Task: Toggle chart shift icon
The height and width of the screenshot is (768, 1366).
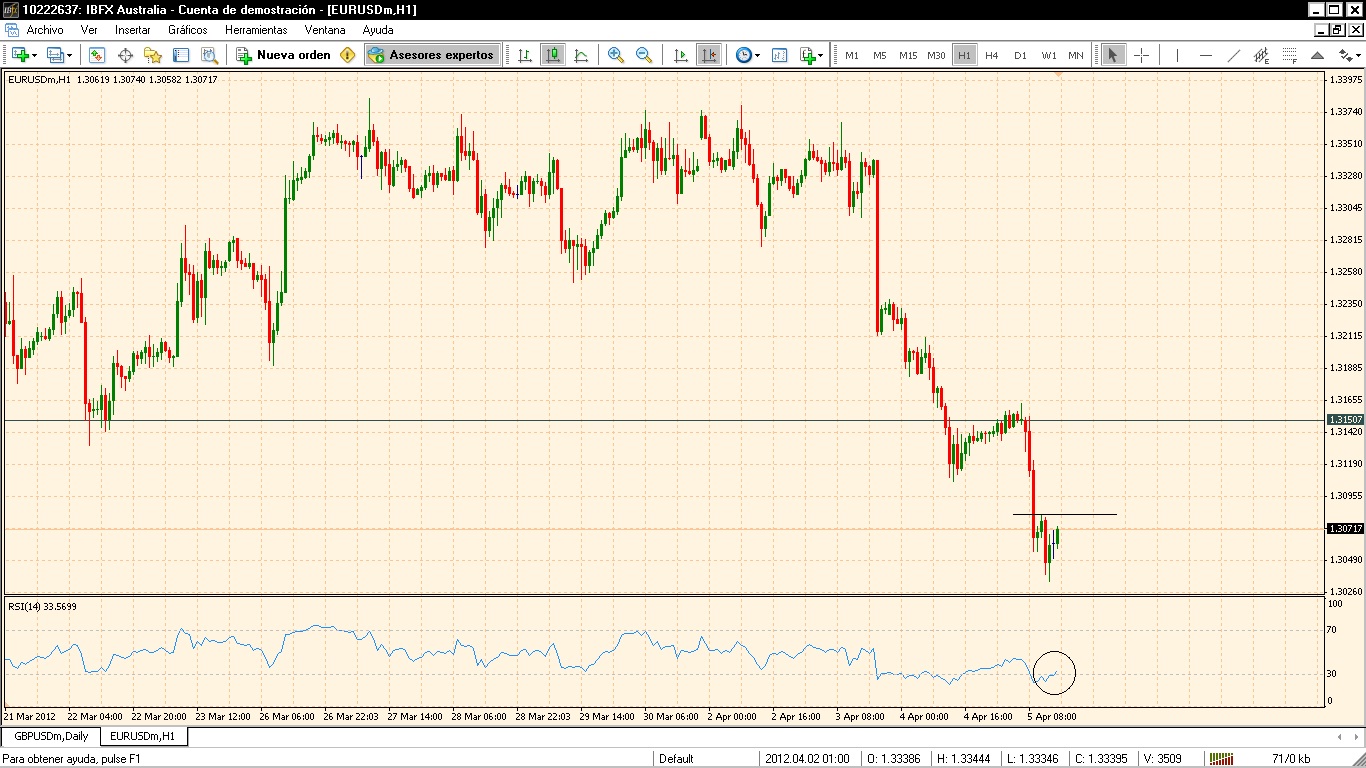Action: (708, 55)
